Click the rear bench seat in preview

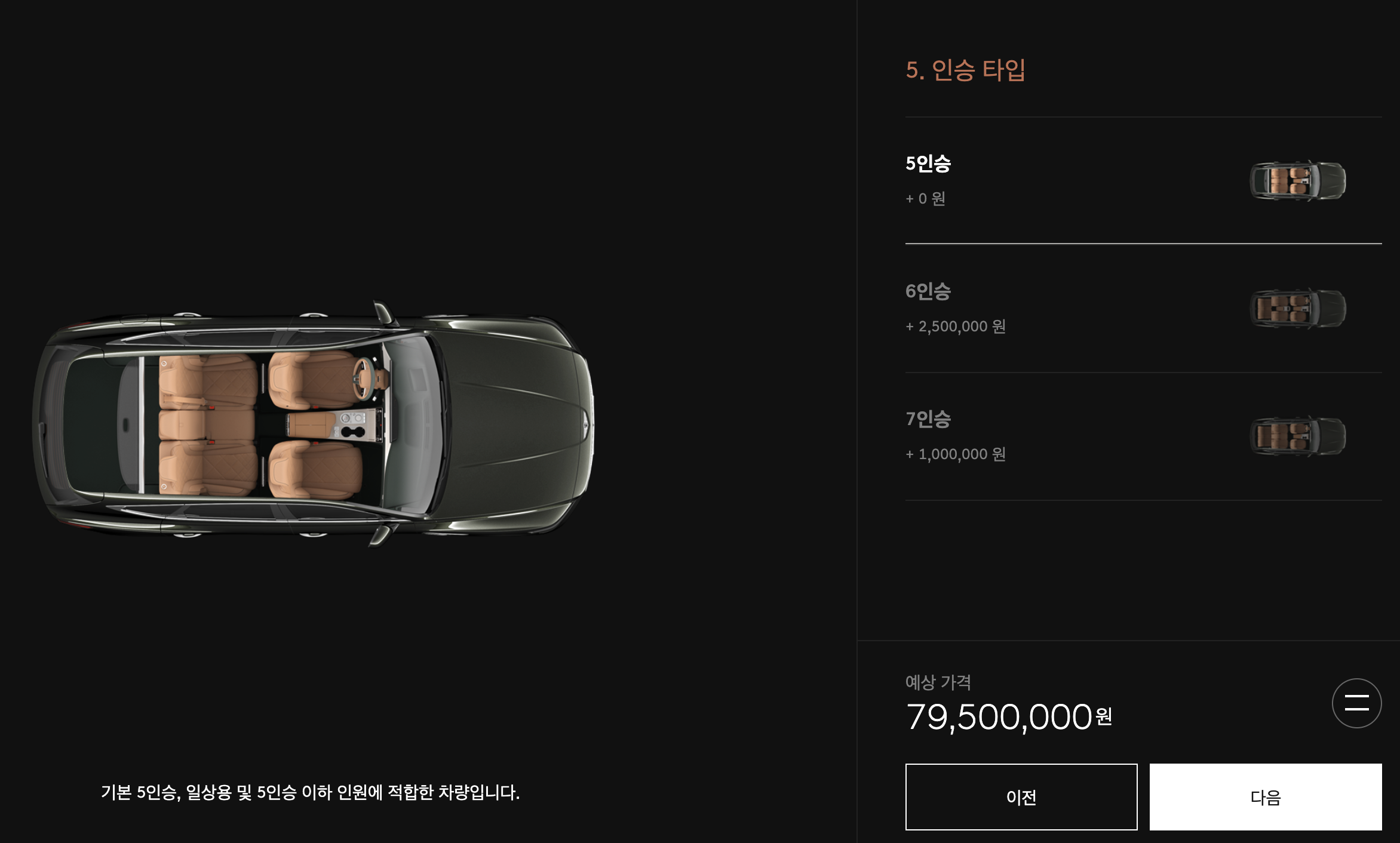tap(208, 424)
